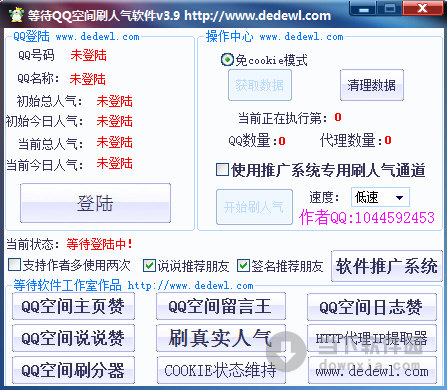
Task: Tick 支持作者多使用两次 checkbox
Action: (x=14, y=265)
